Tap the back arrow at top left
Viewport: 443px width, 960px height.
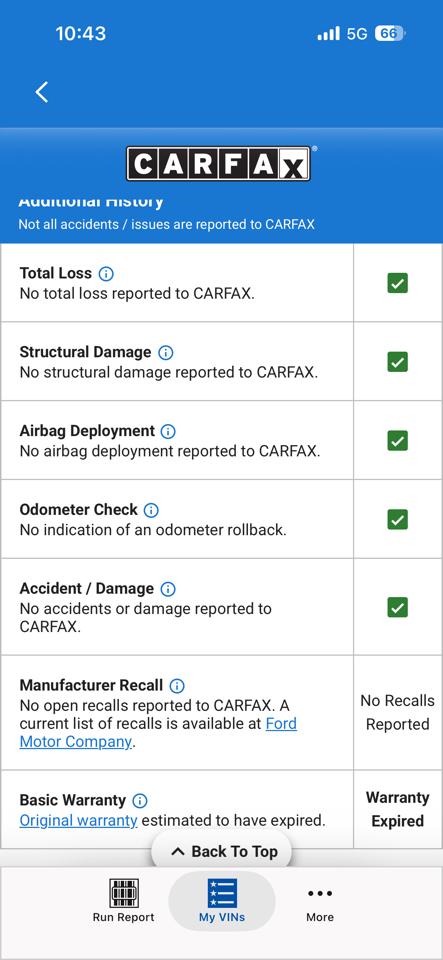(x=42, y=92)
